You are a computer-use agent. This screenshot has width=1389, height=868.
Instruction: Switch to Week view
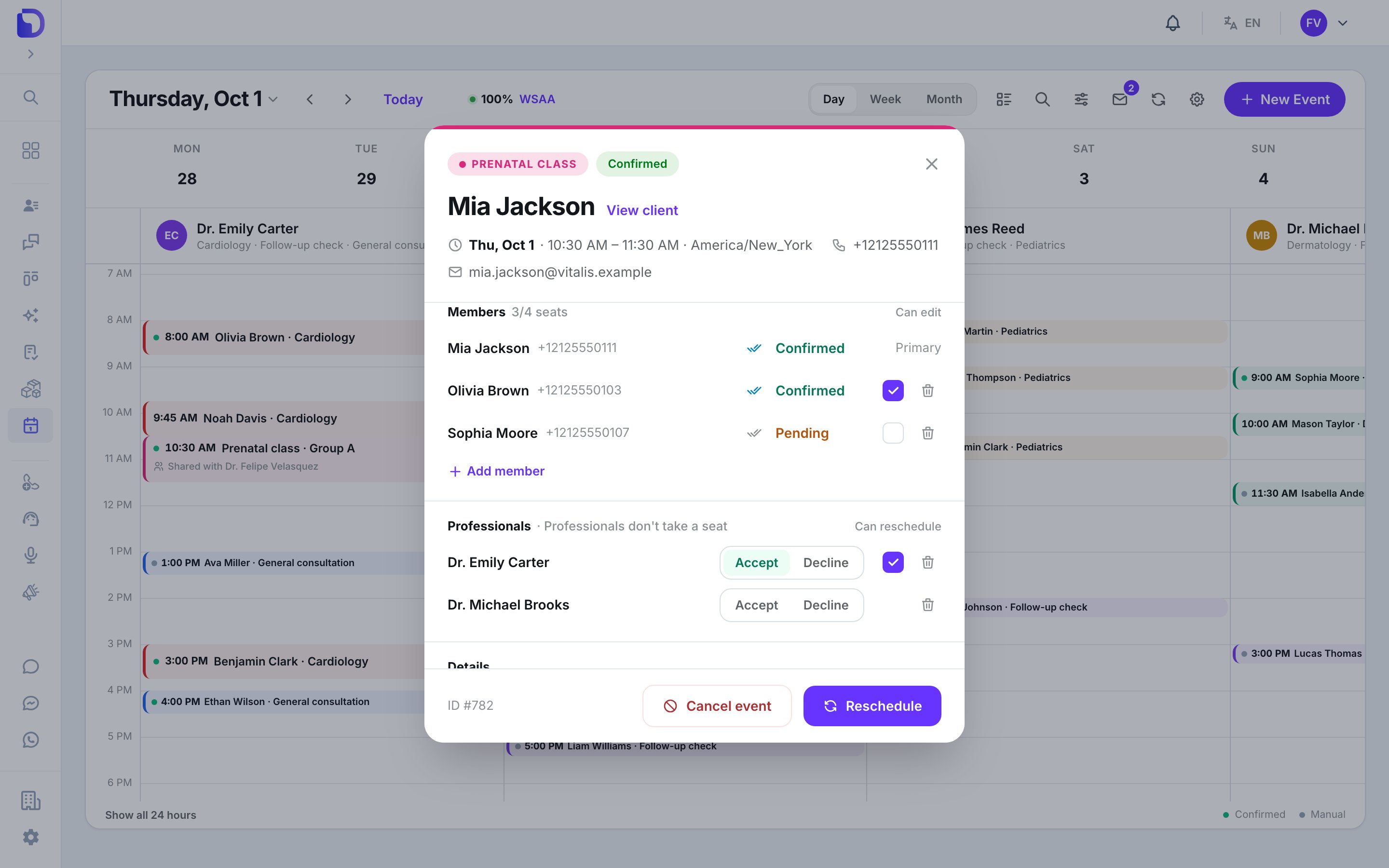[x=885, y=99]
